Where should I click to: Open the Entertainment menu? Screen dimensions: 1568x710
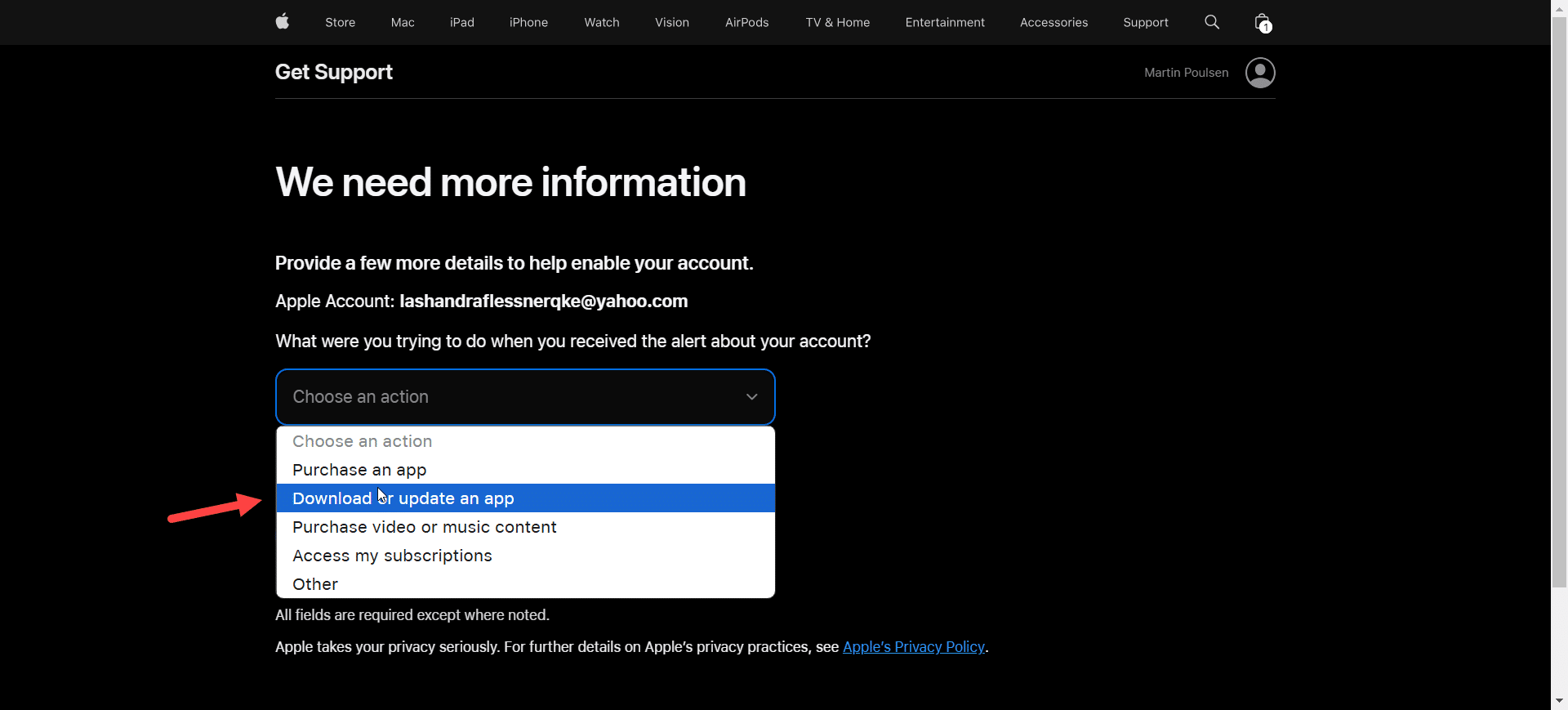coord(945,22)
